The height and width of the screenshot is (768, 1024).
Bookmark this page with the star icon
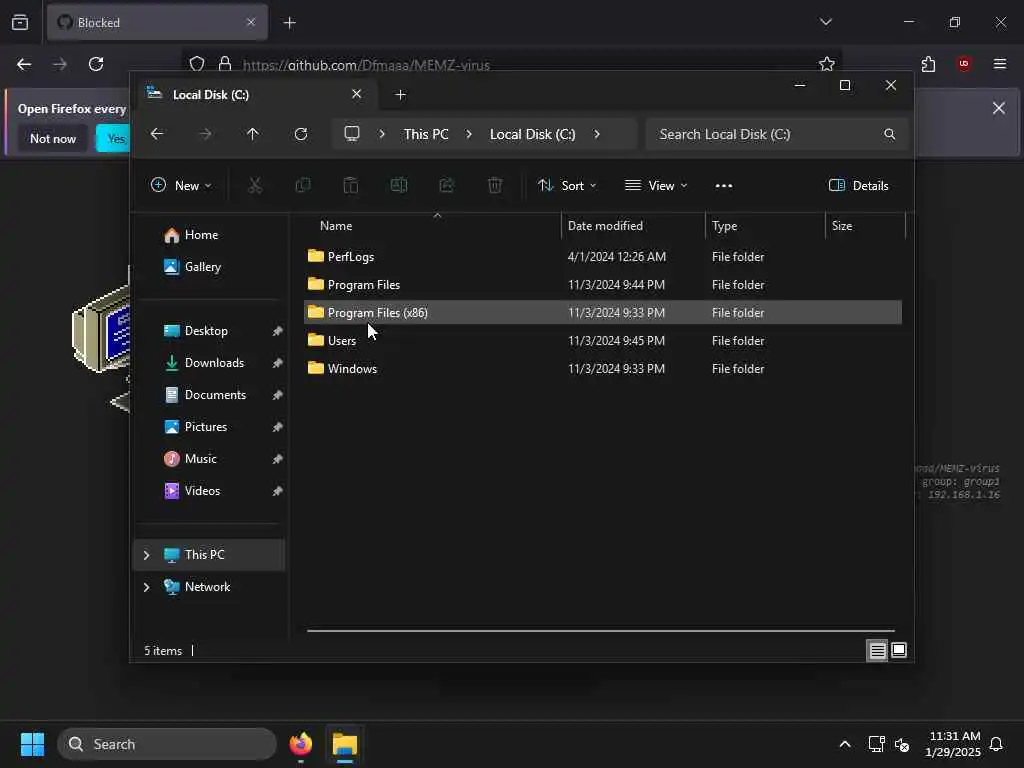pos(827,64)
